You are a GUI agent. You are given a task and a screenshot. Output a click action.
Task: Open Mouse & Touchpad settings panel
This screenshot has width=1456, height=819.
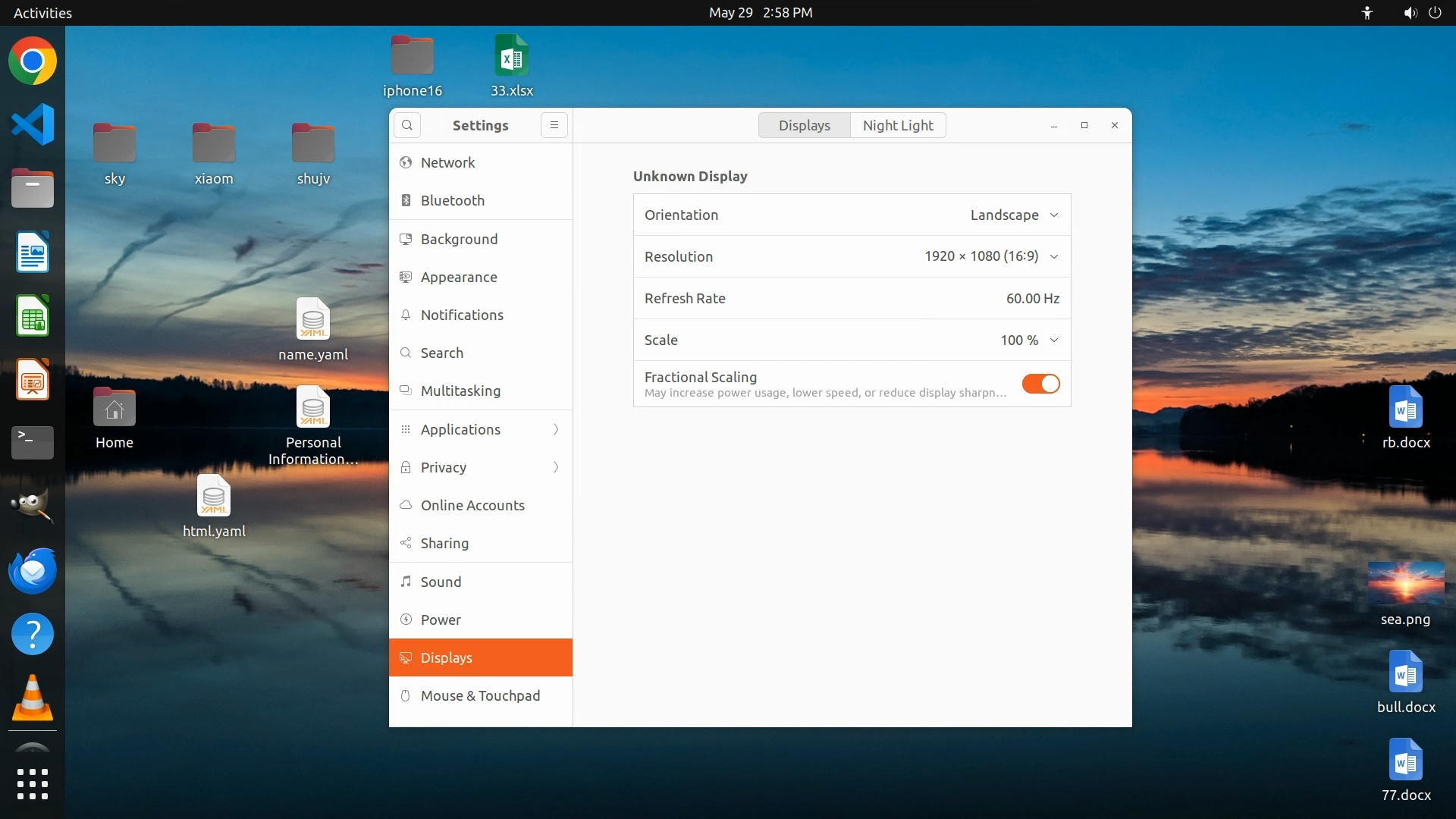(x=480, y=695)
